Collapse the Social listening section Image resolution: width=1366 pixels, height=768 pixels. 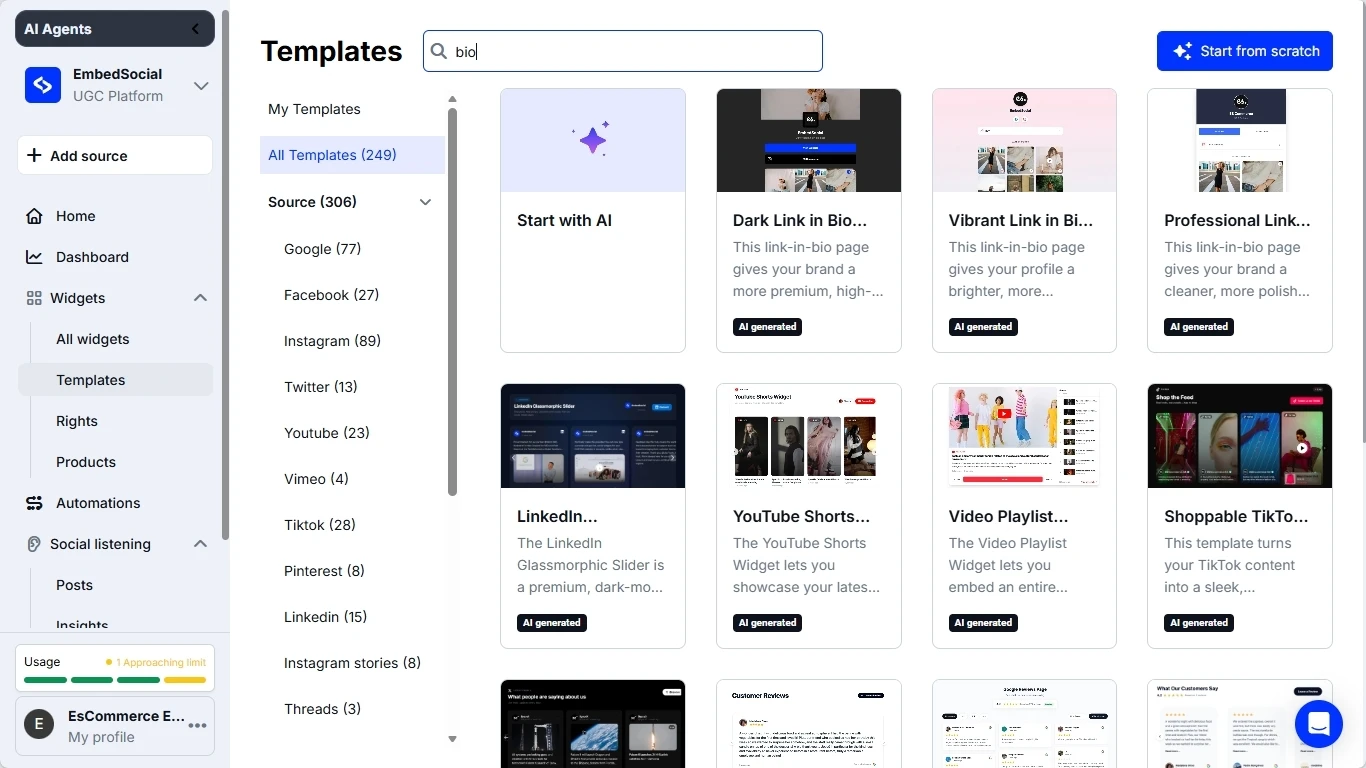200,544
